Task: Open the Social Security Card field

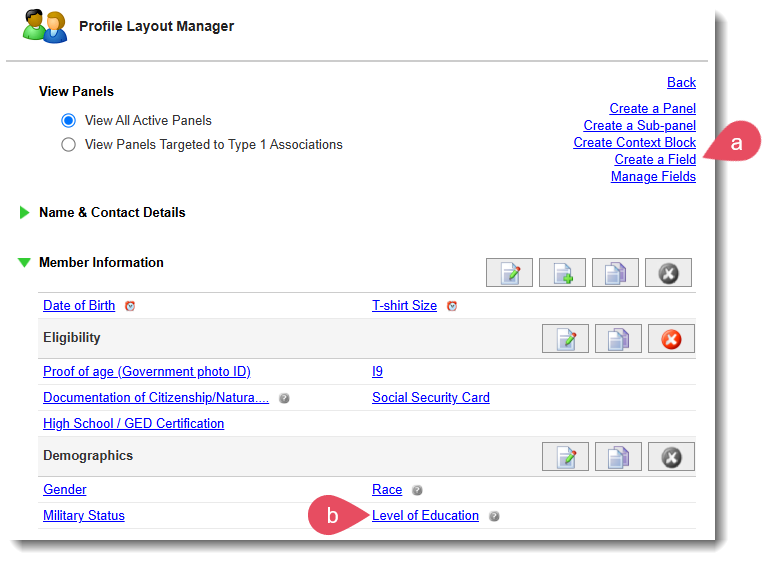Action: click(x=431, y=398)
